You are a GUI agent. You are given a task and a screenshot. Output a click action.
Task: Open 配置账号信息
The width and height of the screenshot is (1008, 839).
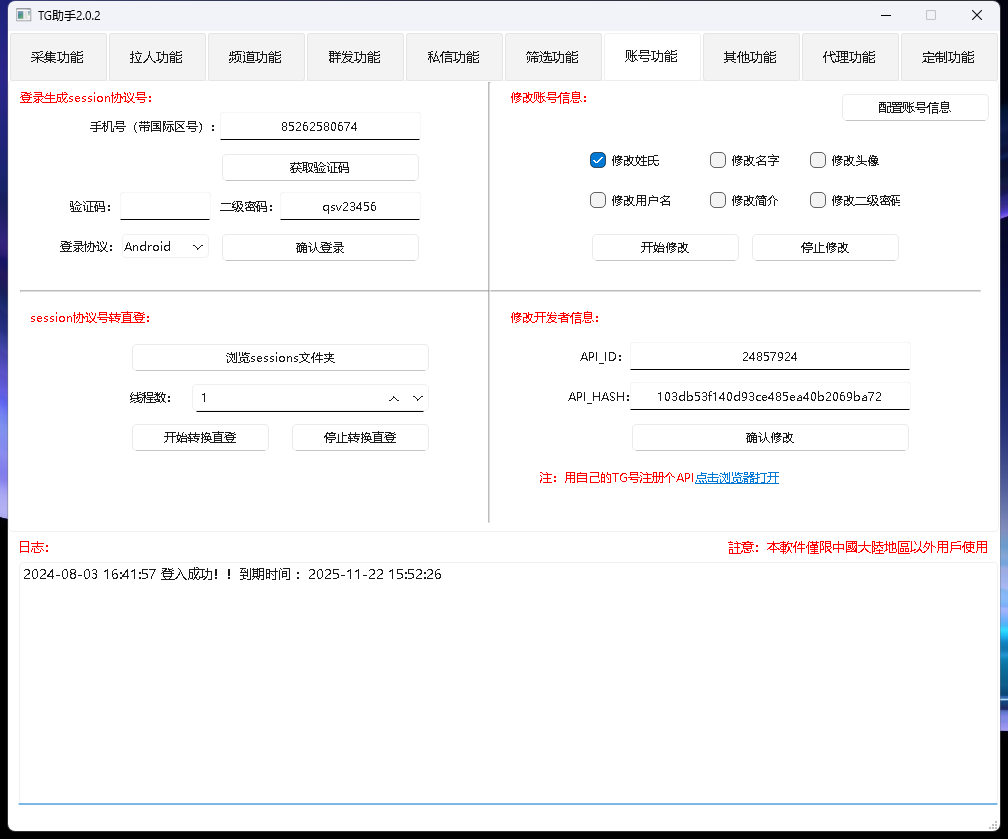click(x=914, y=107)
